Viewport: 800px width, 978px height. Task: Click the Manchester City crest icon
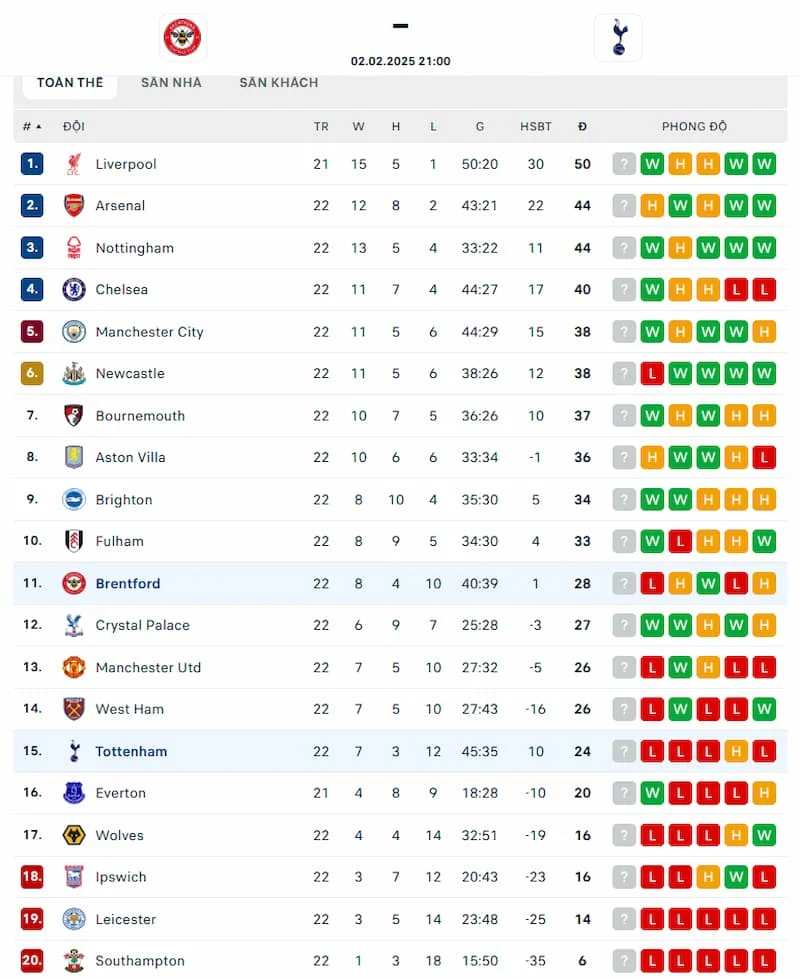click(74, 332)
